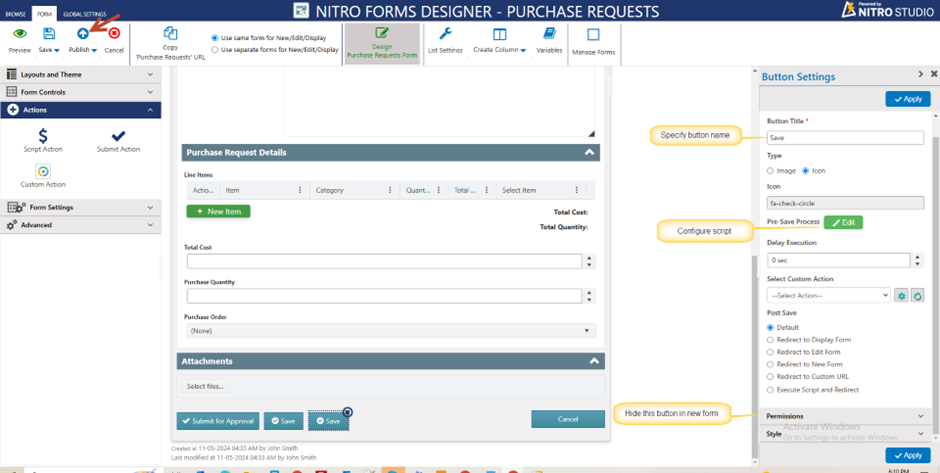
Task: Switch to the Global Settings tab
Action: tap(85, 14)
